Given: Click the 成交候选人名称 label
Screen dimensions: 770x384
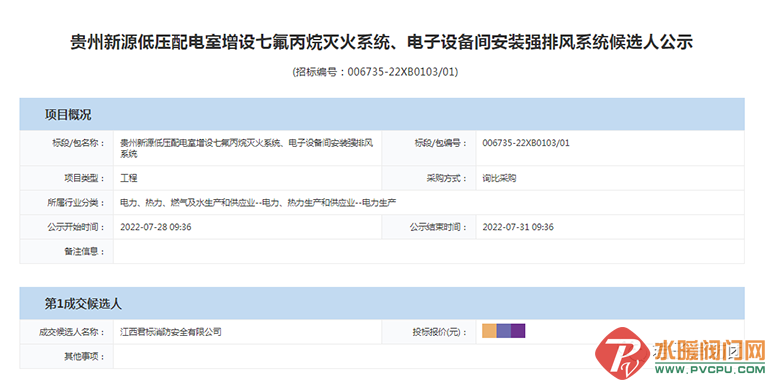Looking at the screenshot, I should tap(72, 332).
